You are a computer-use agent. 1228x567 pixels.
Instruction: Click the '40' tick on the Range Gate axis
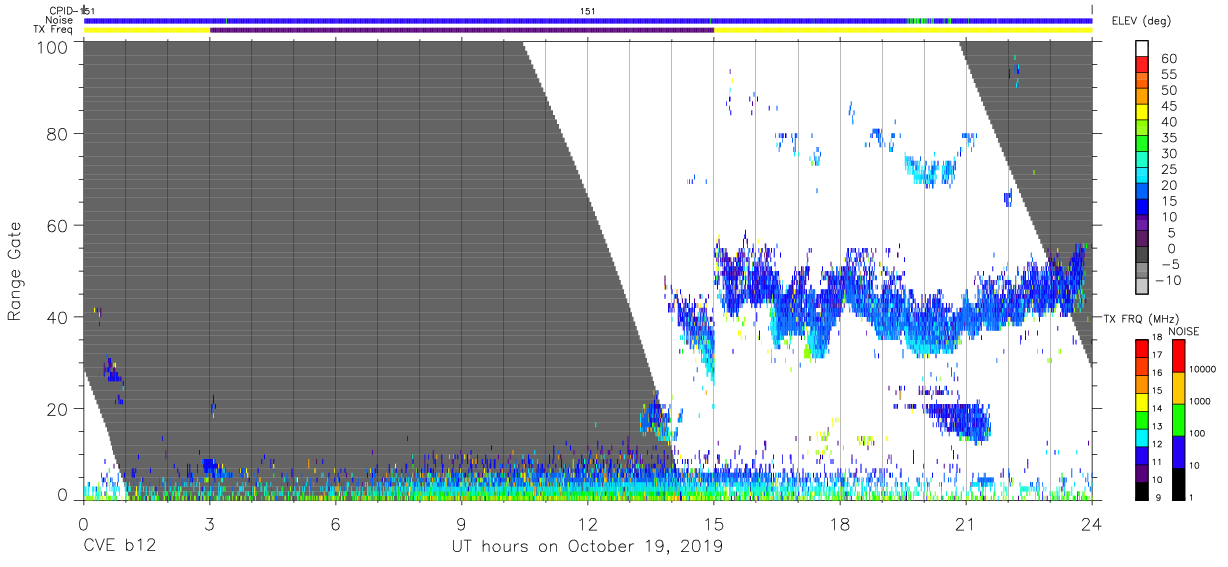pyautogui.click(x=58, y=317)
